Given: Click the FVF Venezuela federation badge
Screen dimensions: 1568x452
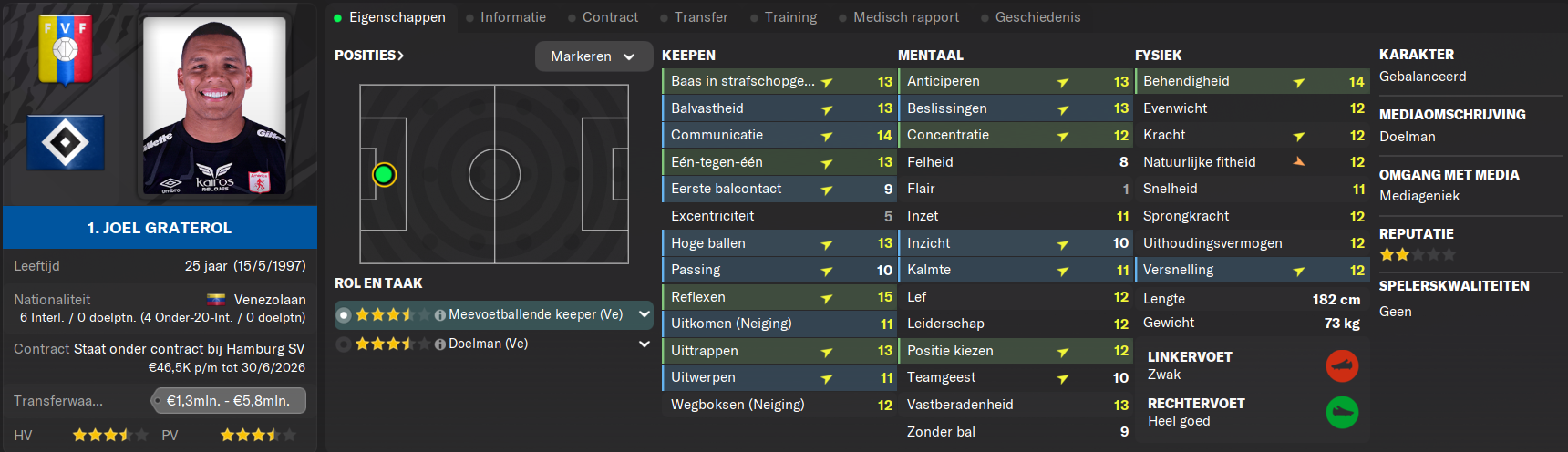Looking at the screenshot, I should point(65,51).
